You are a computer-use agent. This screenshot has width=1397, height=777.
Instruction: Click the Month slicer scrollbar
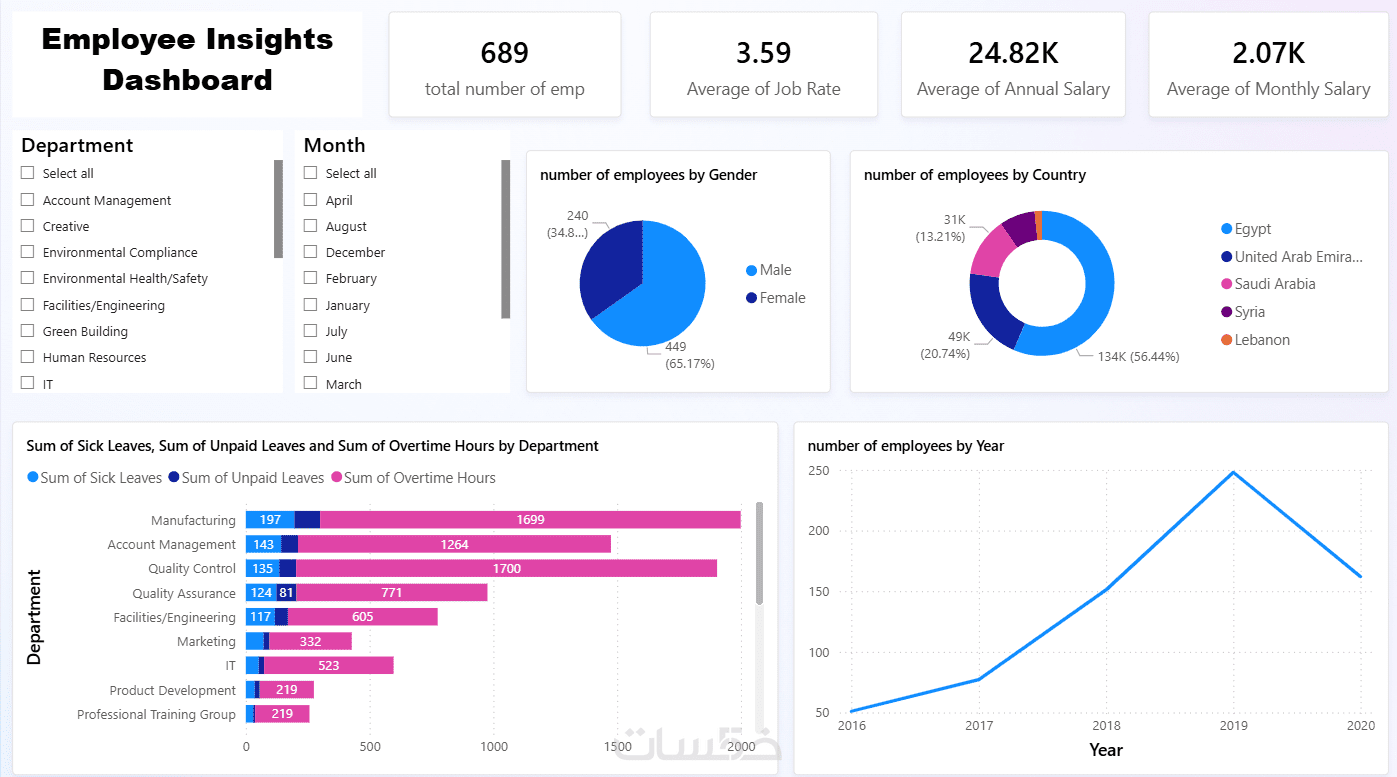tap(506, 239)
